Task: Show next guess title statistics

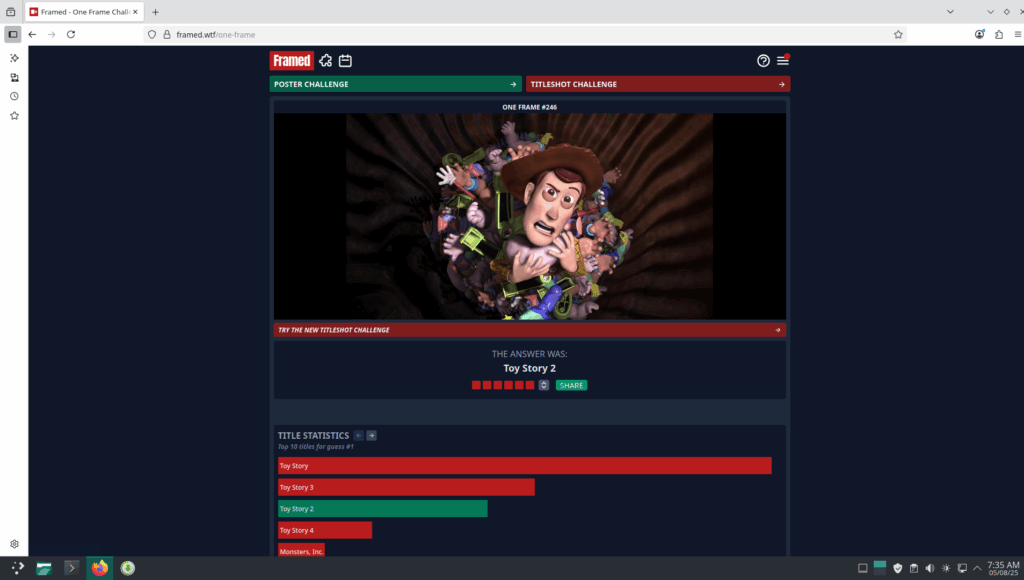Action: (x=372, y=436)
